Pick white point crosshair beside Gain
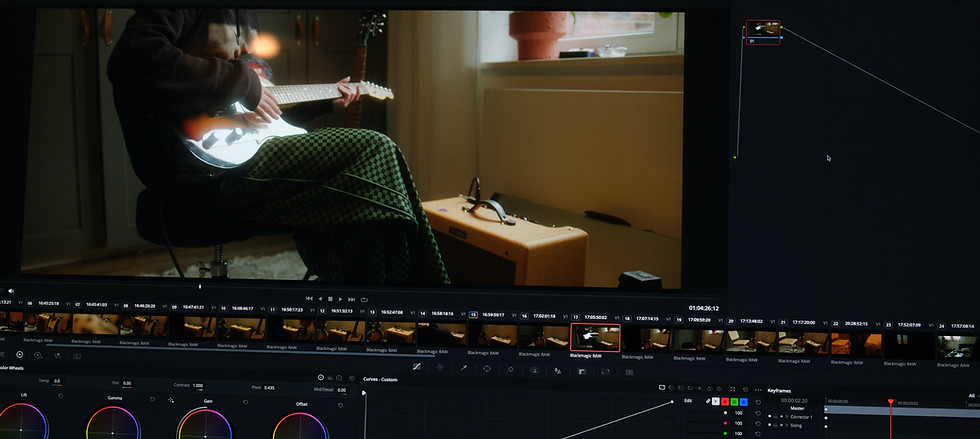Image resolution: width=980 pixels, height=439 pixels. pyautogui.click(x=171, y=400)
